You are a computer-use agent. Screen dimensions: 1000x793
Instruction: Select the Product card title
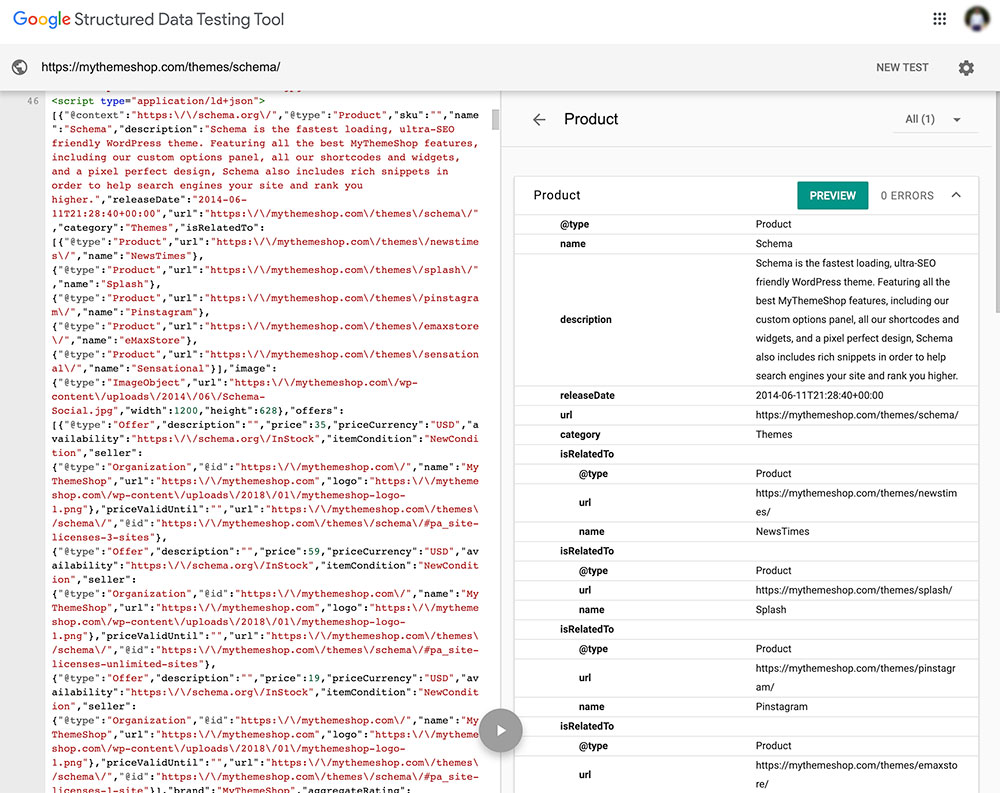tap(557, 195)
